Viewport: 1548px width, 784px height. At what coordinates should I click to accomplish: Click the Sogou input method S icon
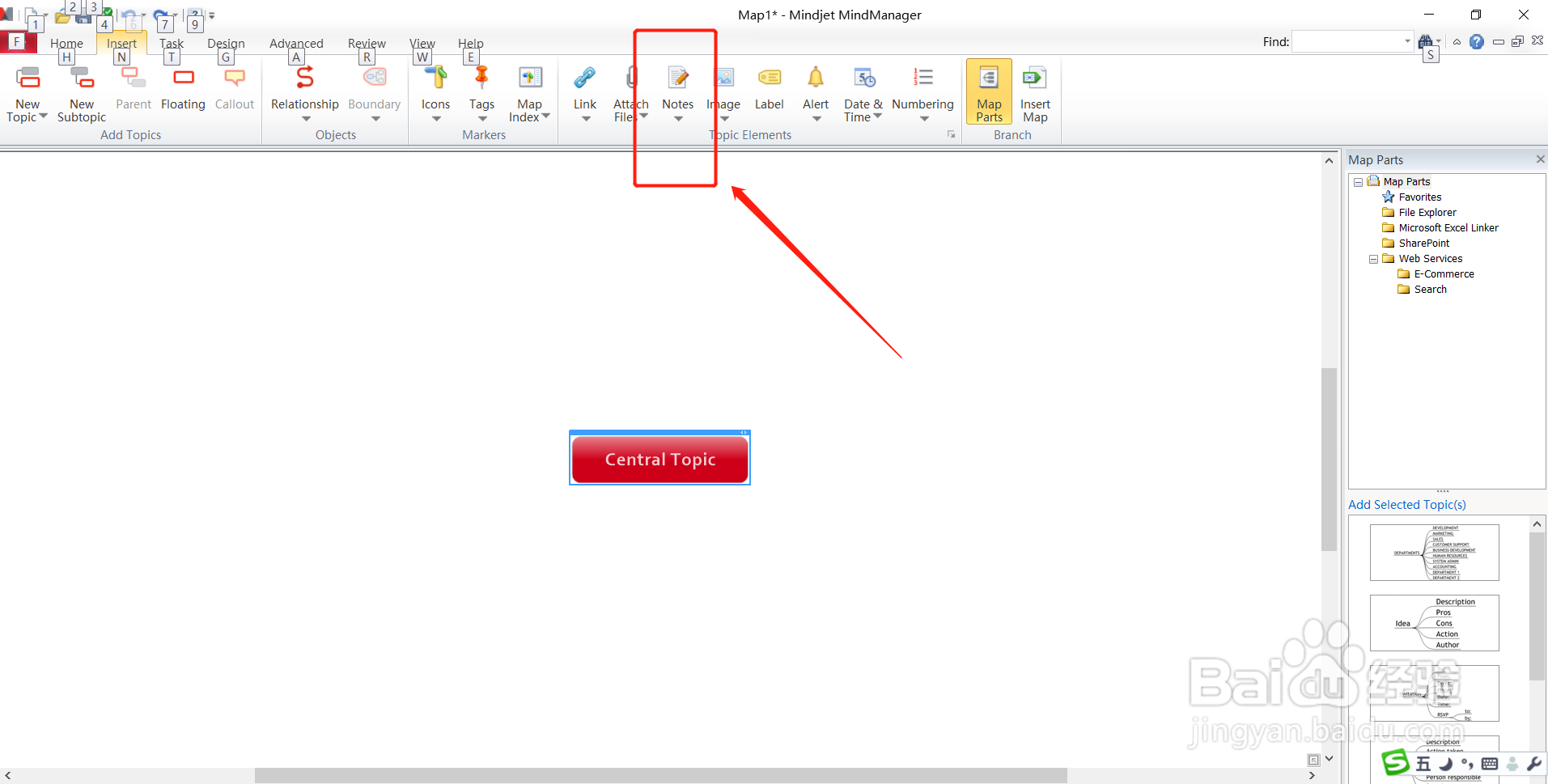pos(1396,762)
